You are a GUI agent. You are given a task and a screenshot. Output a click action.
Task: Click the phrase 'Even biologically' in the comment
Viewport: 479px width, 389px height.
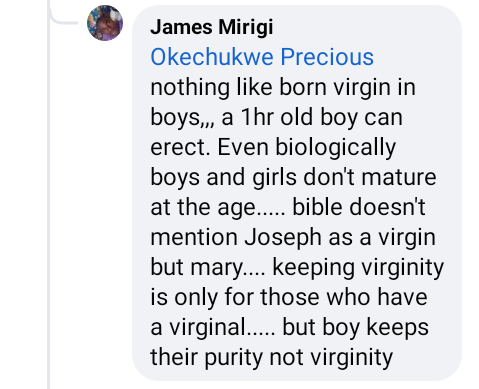pyautogui.click(x=307, y=147)
